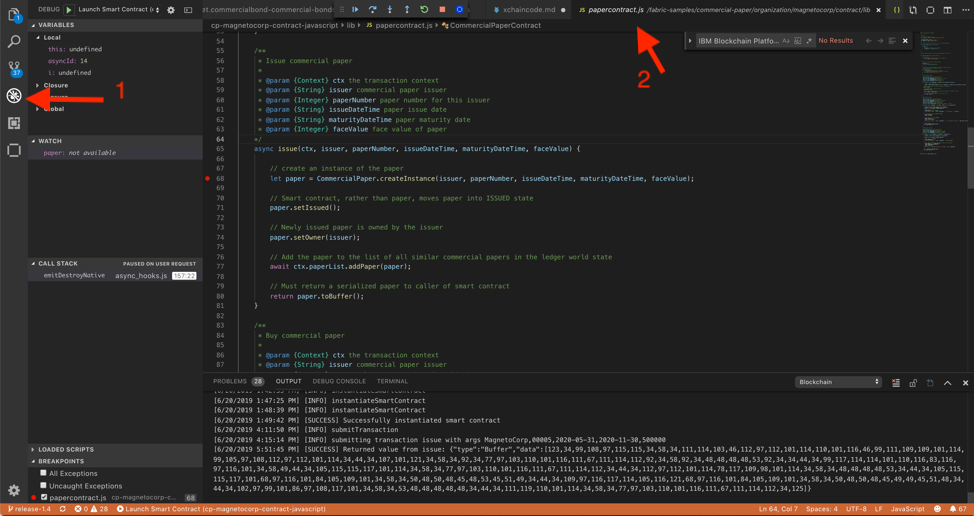Click red Stop in debug toolbar
Viewport: 974px width, 516px height.
point(442,9)
